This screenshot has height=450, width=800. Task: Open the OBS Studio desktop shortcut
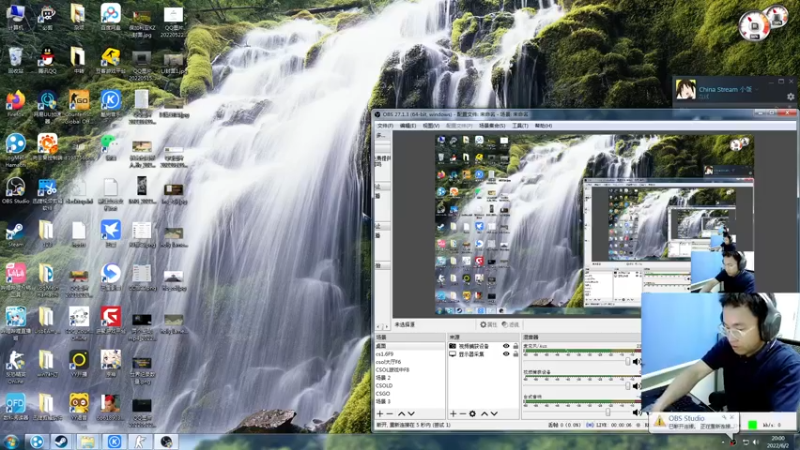(x=15, y=191)
